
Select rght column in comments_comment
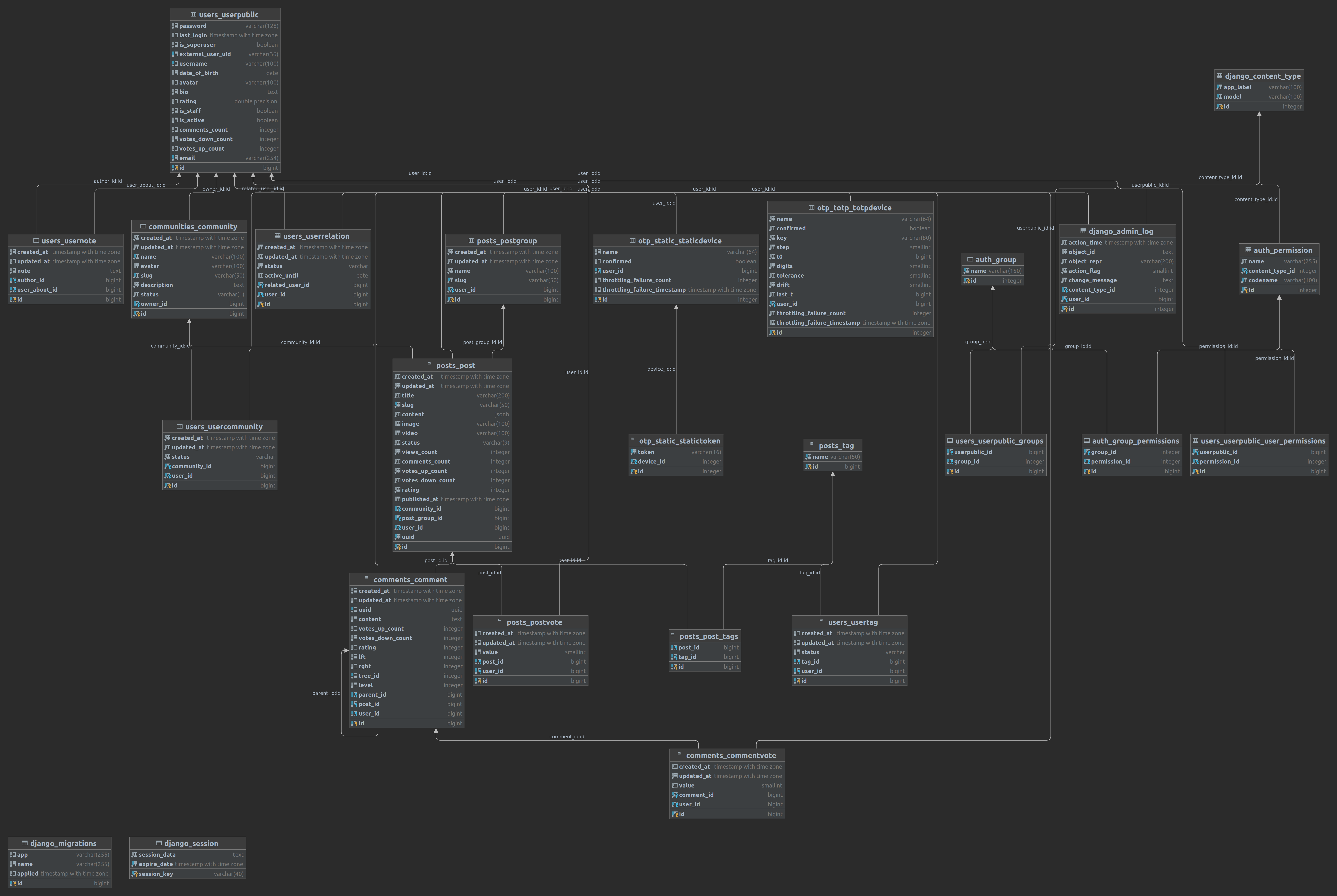[x=407, y=666]
